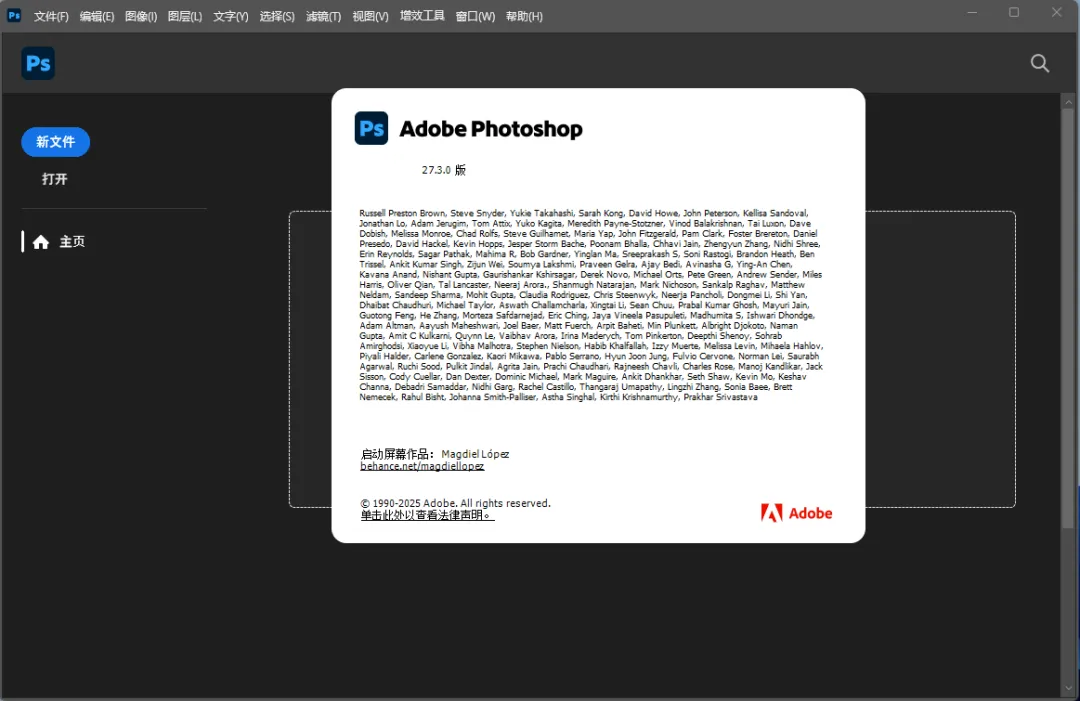This screenshot has height=701, width=1080.
Task: Minimize the Photoshop window
Action: 972,12
